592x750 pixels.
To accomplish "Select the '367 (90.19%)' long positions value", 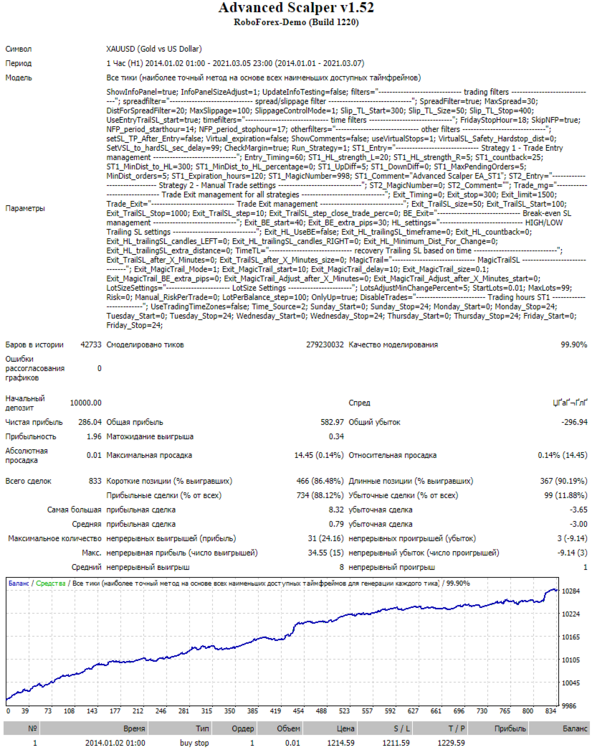I will click(x=563, y=481).
